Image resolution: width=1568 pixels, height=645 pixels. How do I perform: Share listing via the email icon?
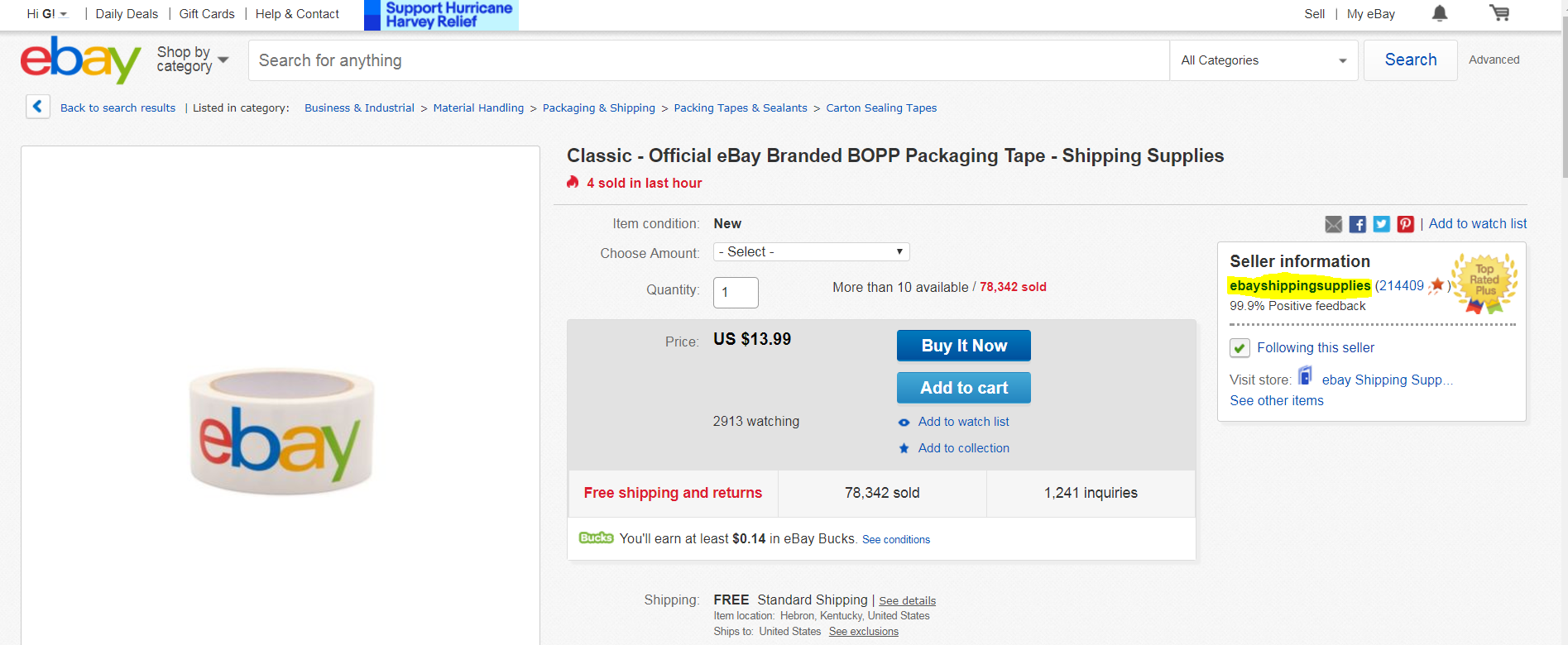pyautogui.click(x=1333, y=223)
